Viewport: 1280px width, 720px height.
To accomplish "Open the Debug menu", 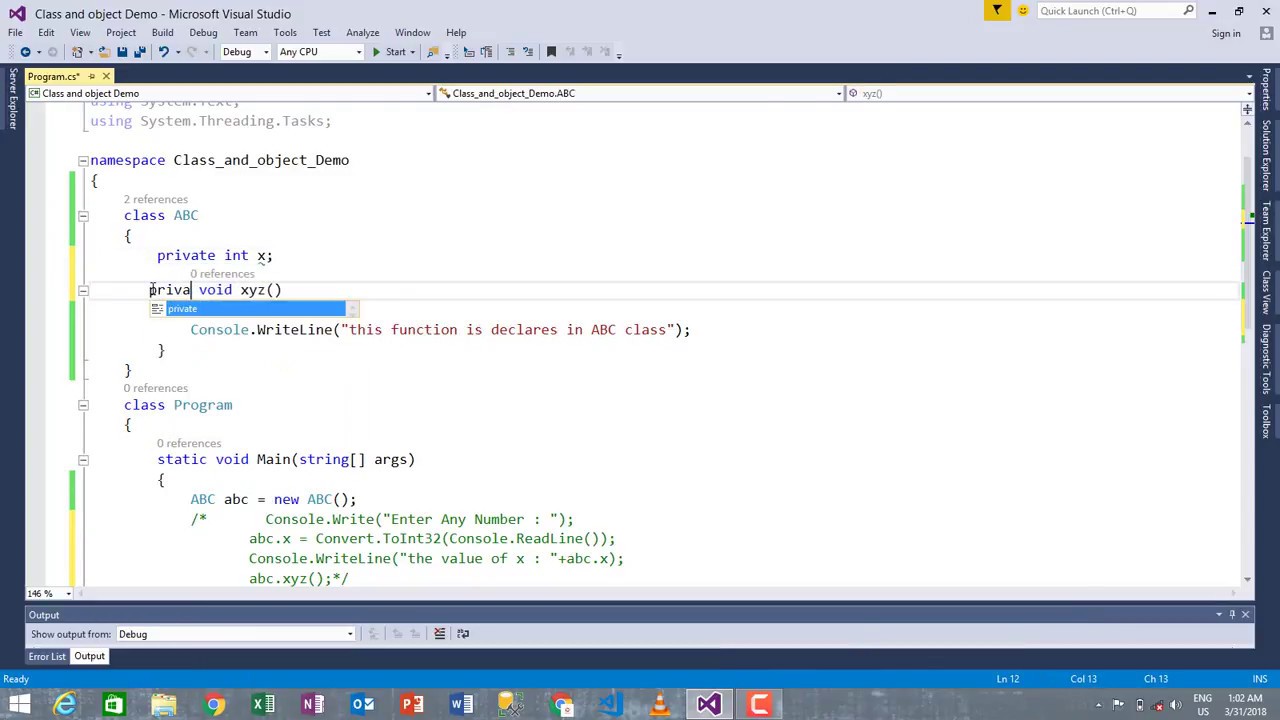I will click(x=203, y=32).
